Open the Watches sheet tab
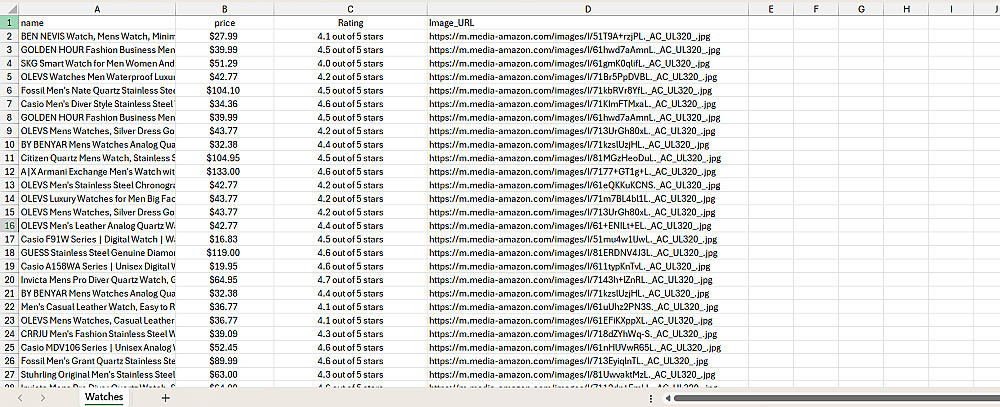 pyautogui.click(x=104, y=397)
